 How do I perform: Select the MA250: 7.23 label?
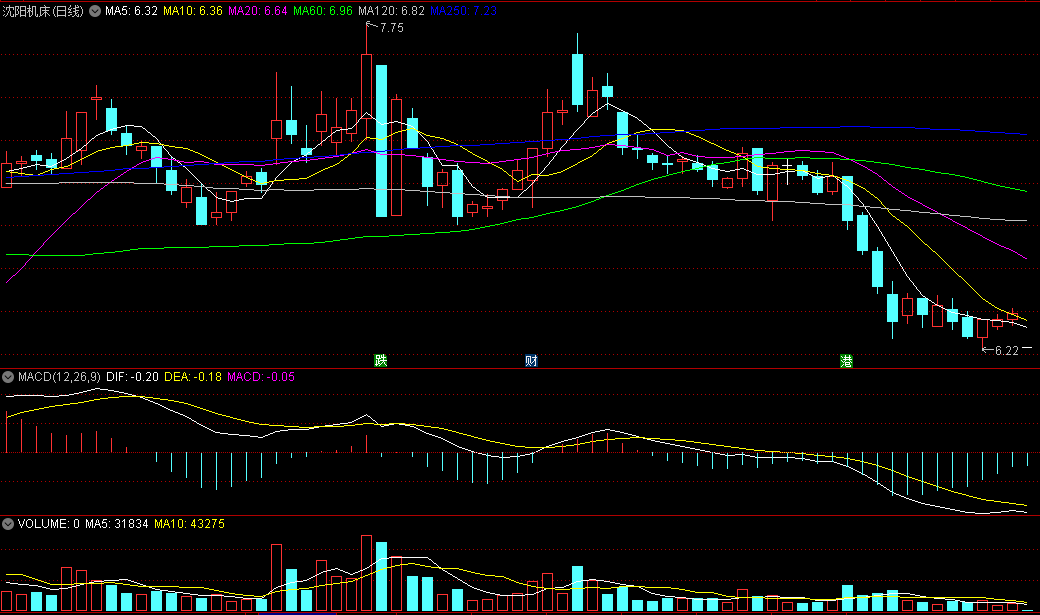click(x=463, y=11)
